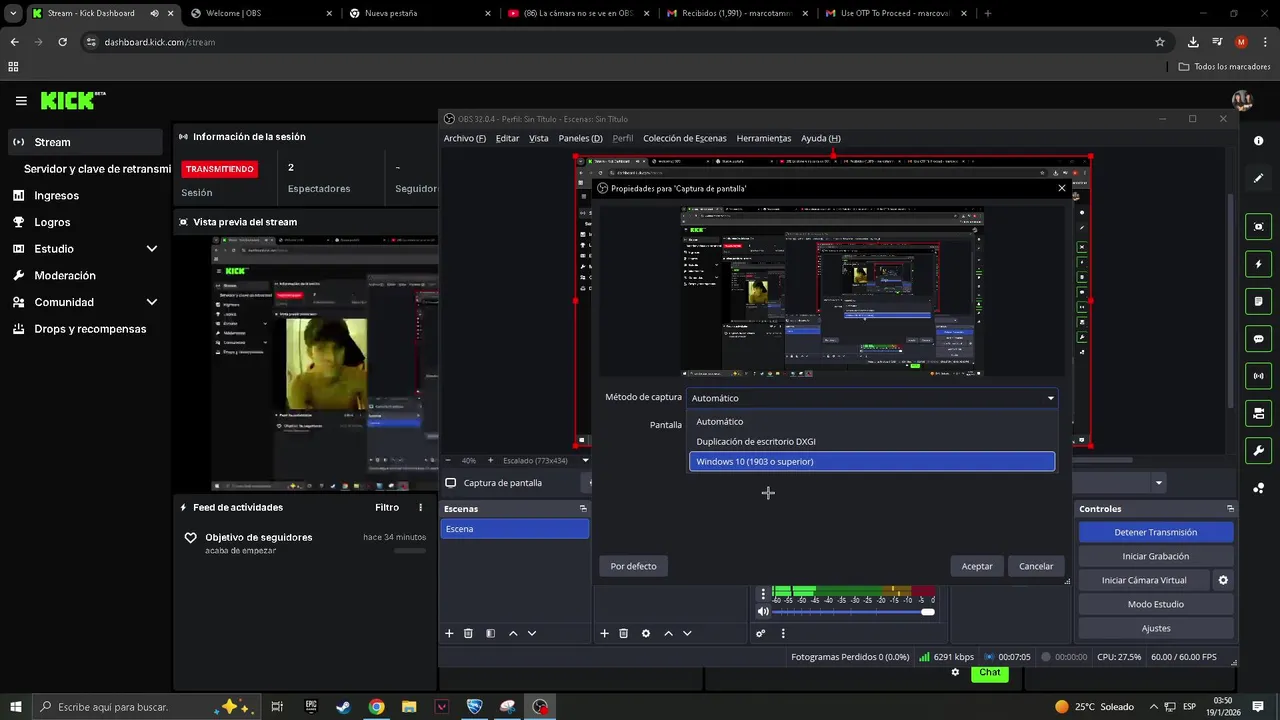Add a new scene with the plus icon
The width and height of the screenshot is (1280, 720).
[x=449, y=633]
